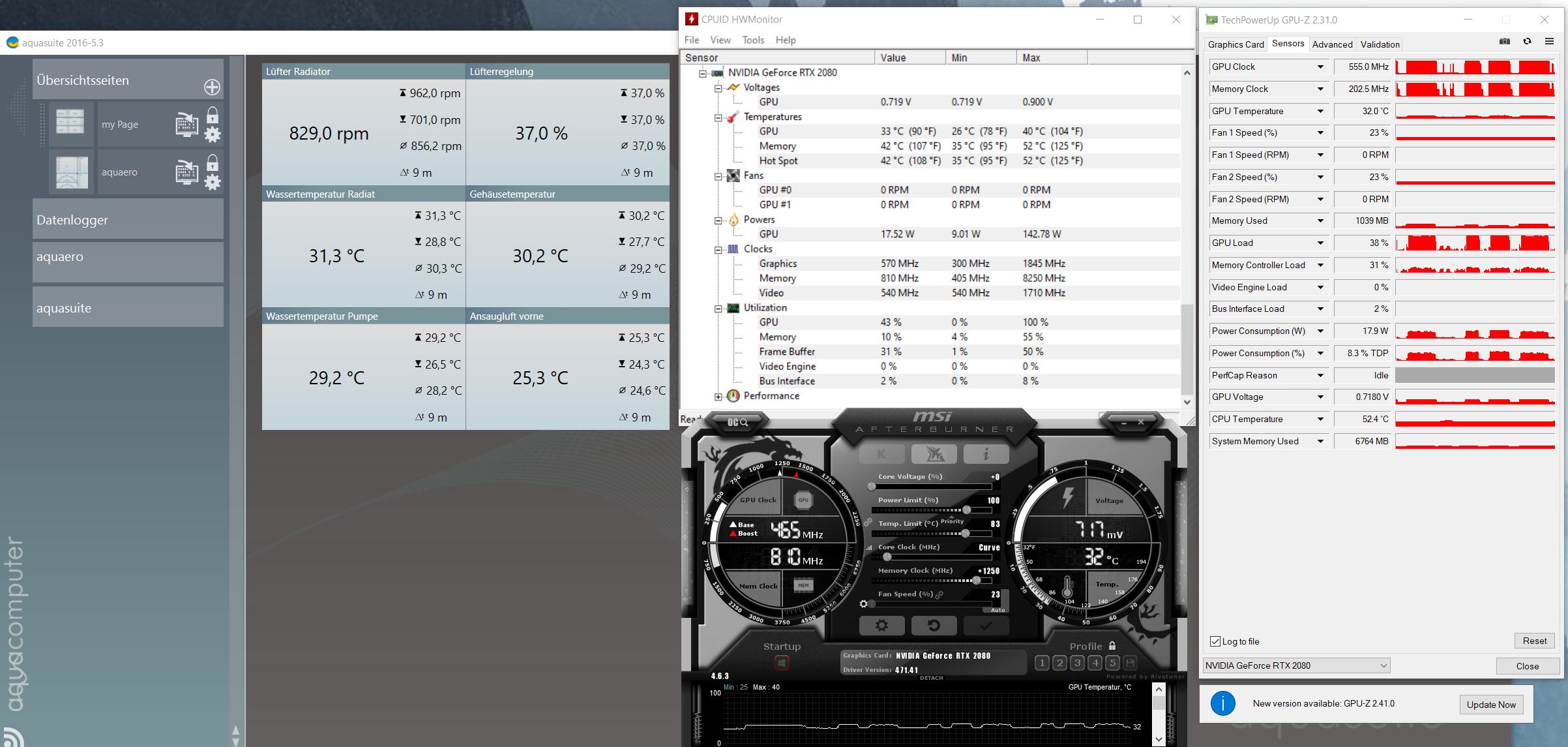Click the Update Now button
The height and width of the screenshot is (747, 1568).
tap(1491, 705)
